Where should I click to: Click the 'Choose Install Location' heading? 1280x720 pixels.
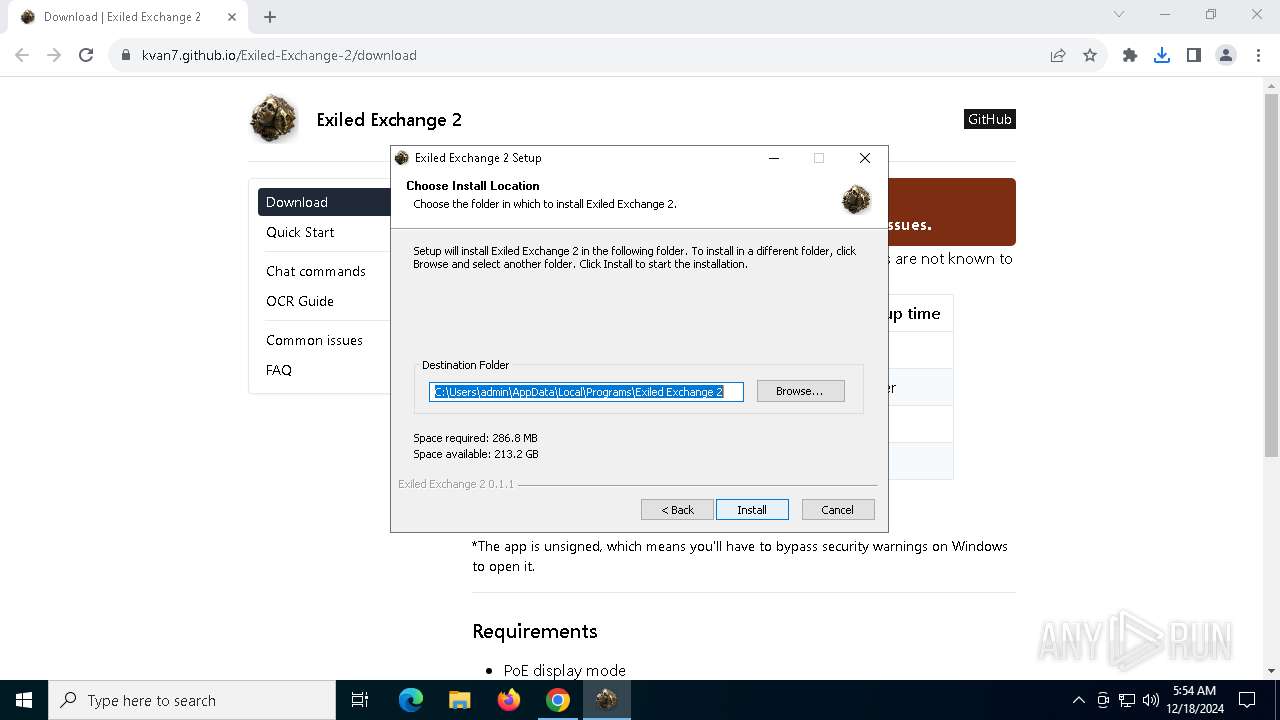(x=473, y=186)
